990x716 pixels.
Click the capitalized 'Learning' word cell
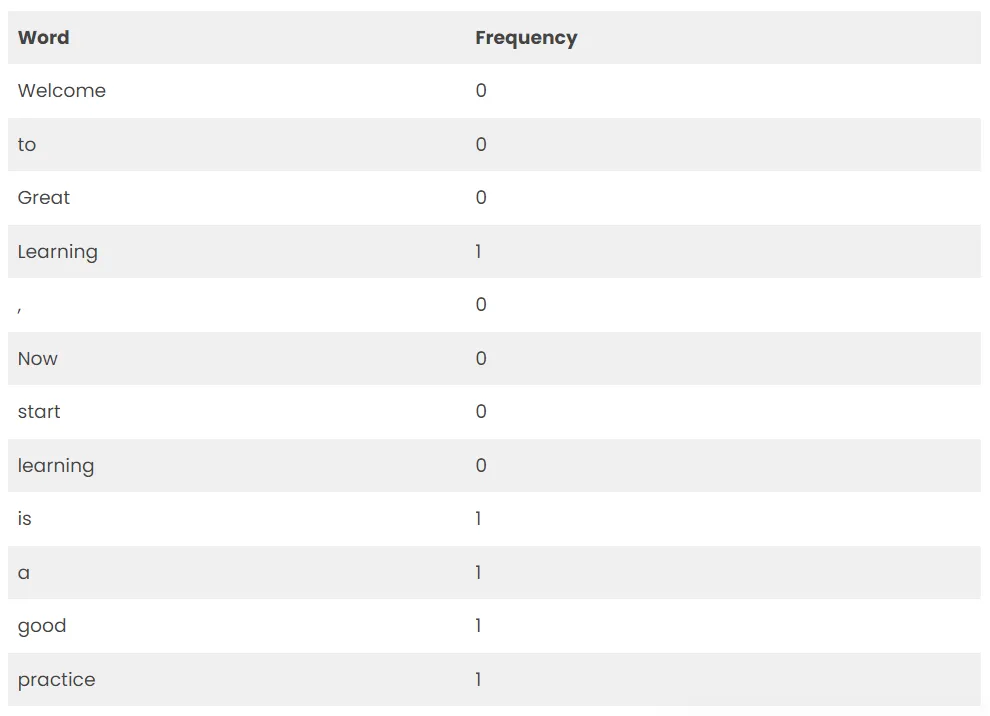click(58, 252)
